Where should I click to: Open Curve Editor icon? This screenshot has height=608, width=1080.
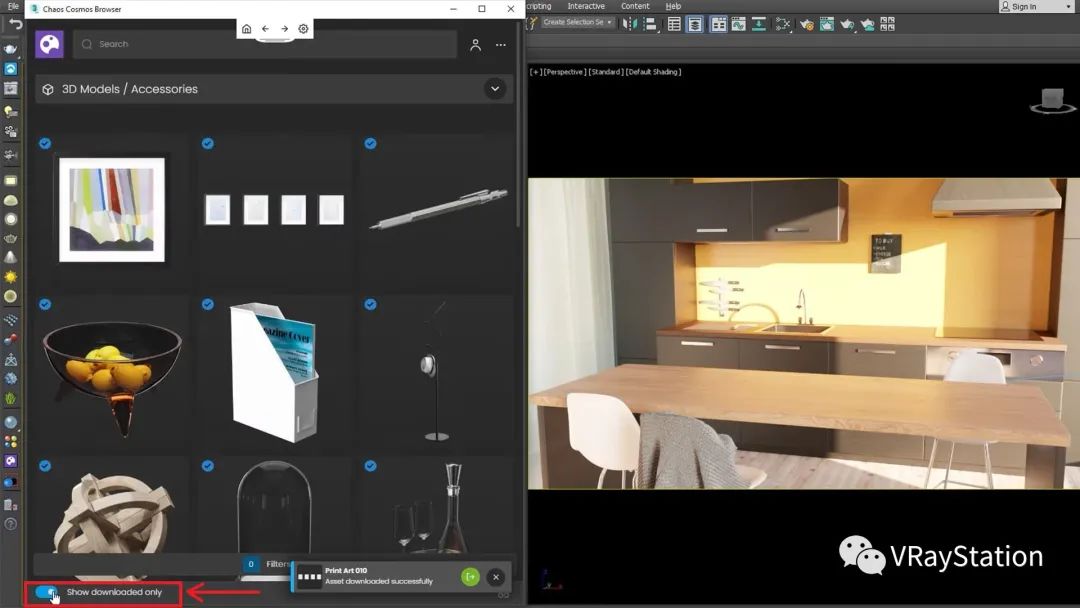pyautogui.click(x=738, y=24)
